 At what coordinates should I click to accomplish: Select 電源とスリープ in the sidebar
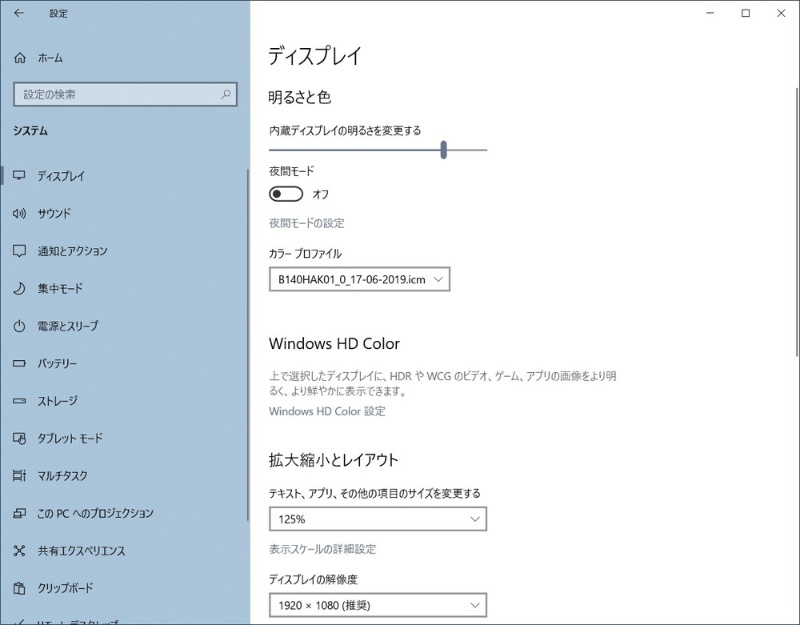point(123,326)
